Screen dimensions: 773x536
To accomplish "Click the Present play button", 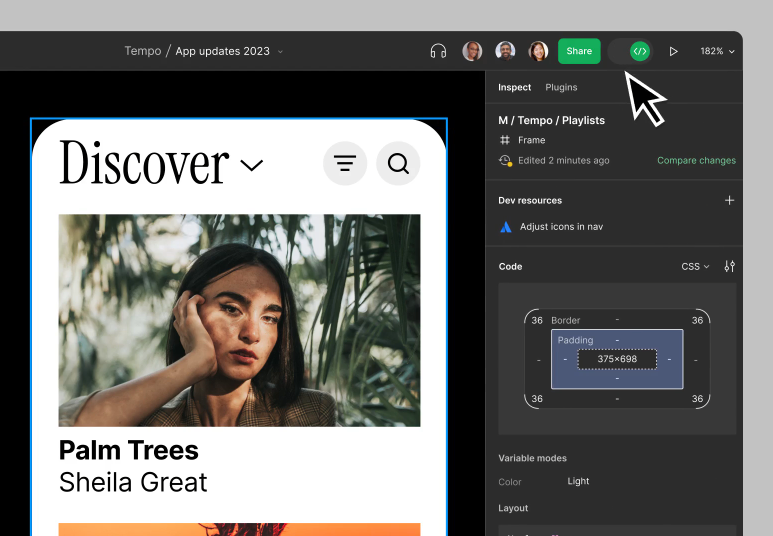I will click(x=673, y=51).
